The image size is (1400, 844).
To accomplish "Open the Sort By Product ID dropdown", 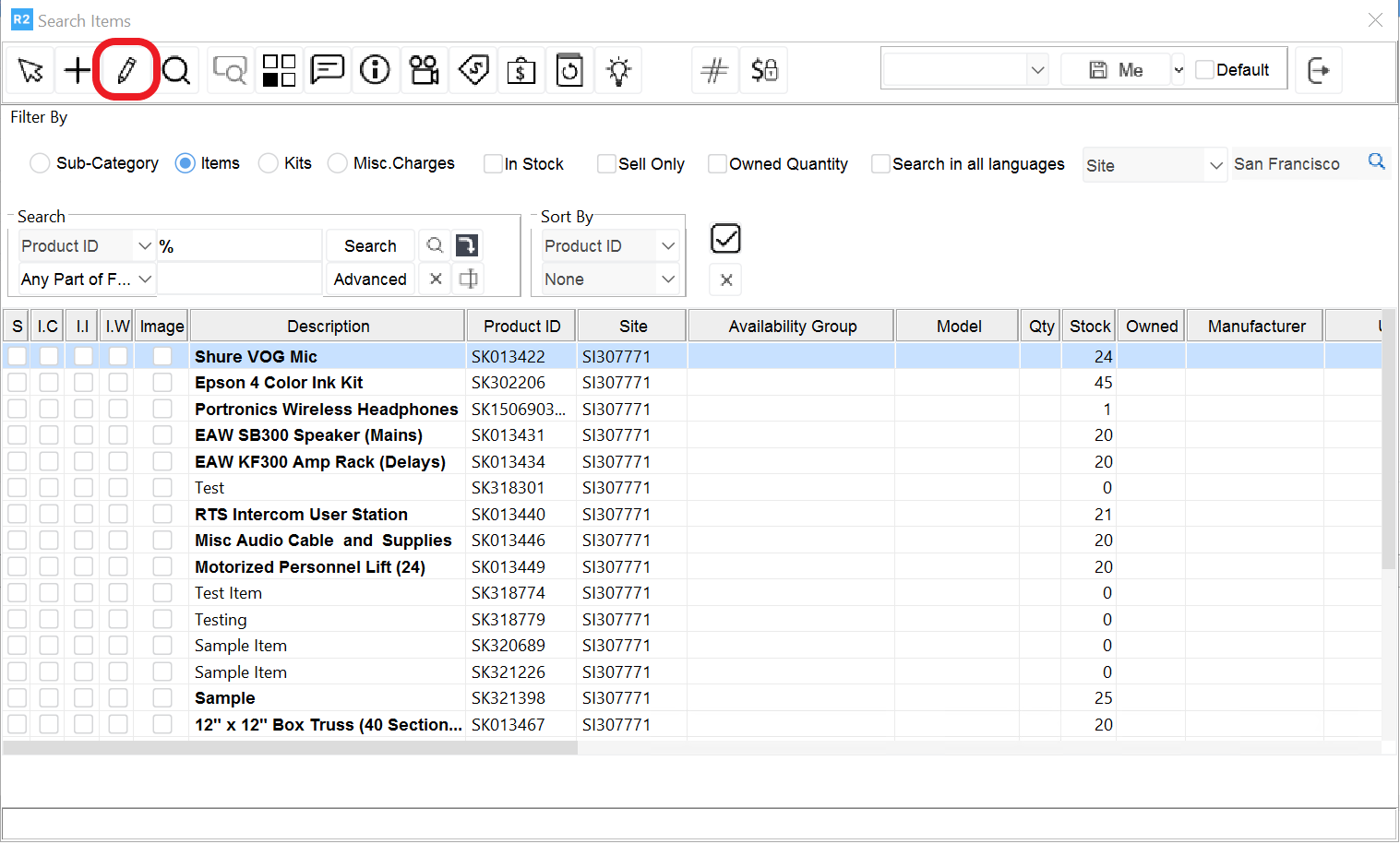I will [668, 246].
